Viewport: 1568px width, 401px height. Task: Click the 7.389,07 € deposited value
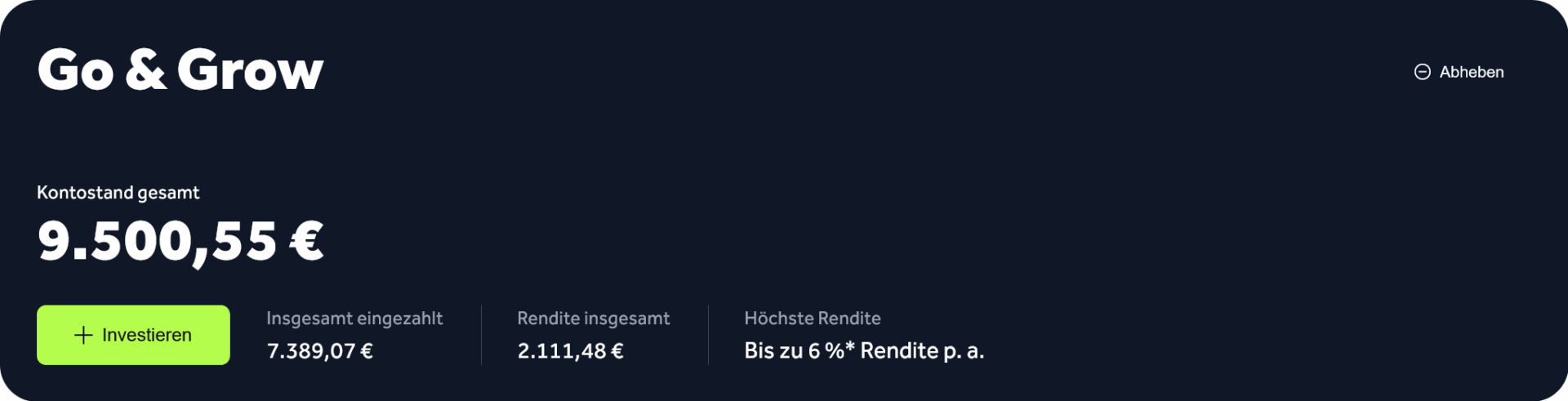click(320, 351)
